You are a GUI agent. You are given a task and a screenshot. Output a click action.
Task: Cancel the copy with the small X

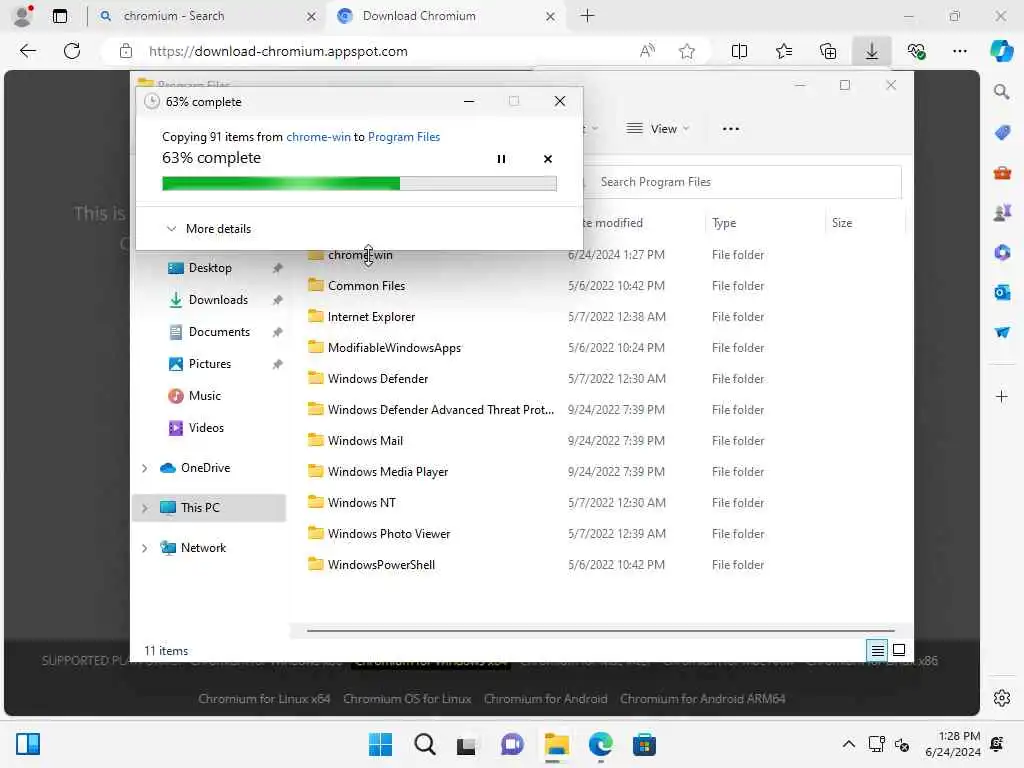(x=547, y=159)
